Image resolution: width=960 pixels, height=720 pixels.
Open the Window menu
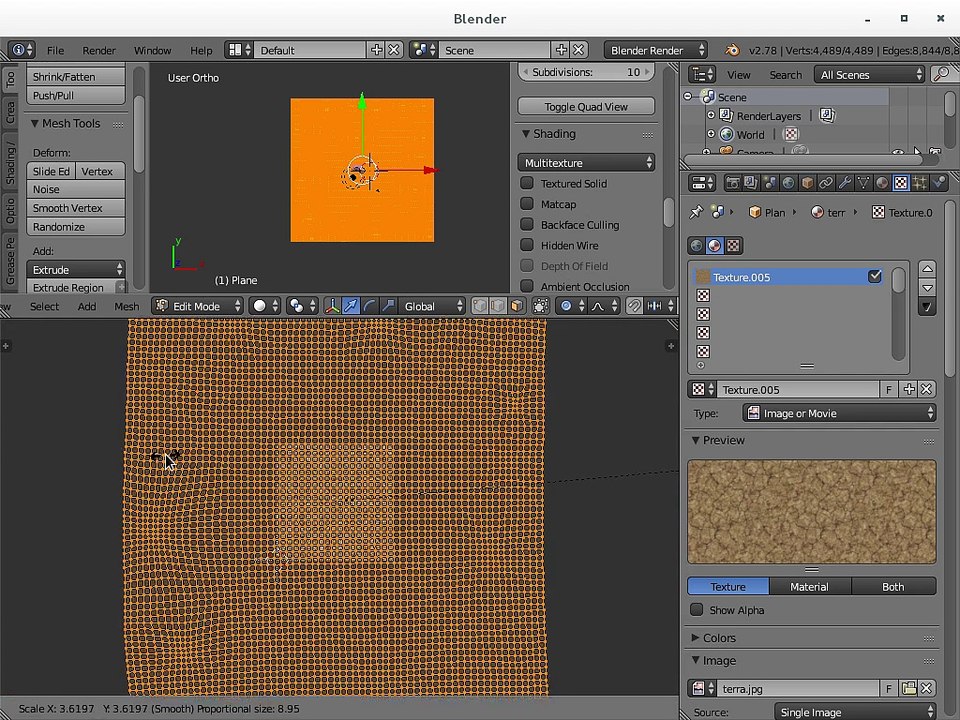coord(152,50)
